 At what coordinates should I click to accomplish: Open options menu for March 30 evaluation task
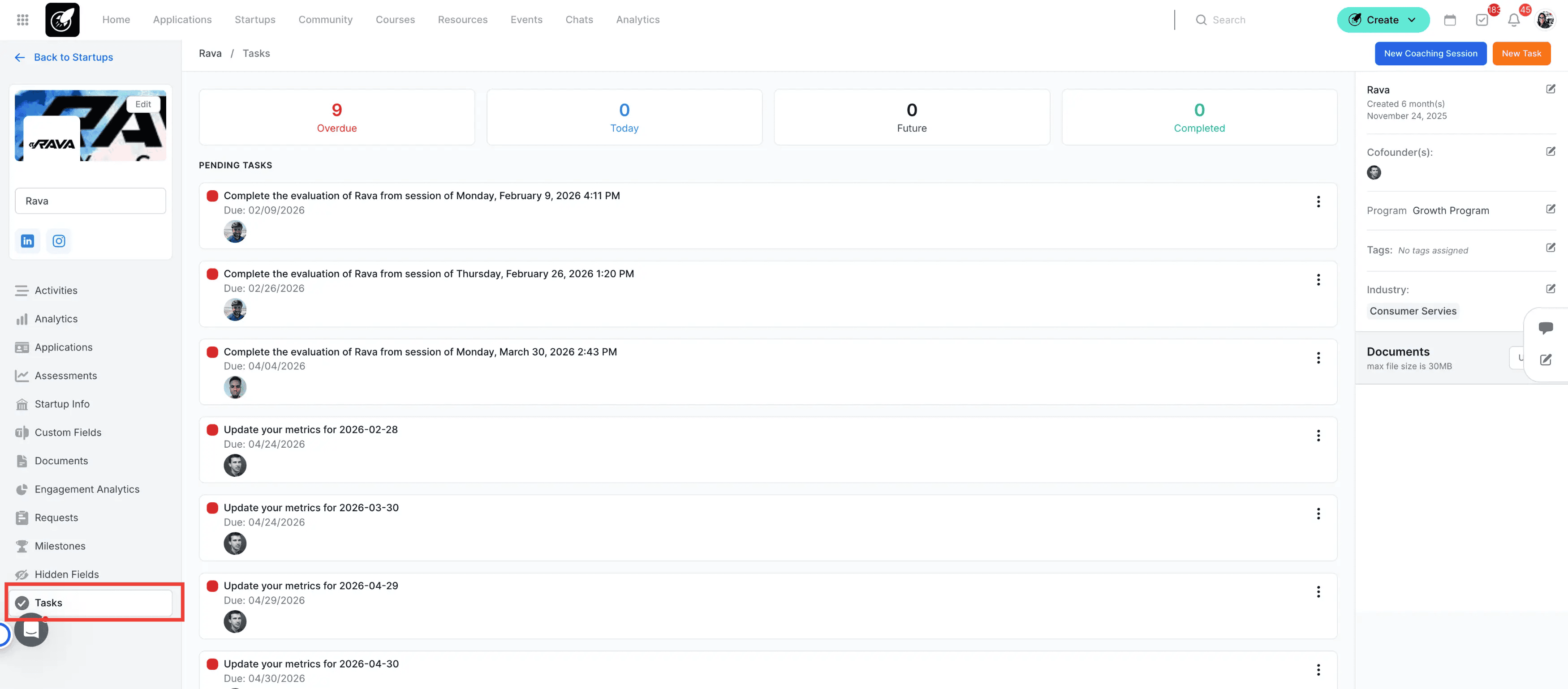(x=1318, y=358)
